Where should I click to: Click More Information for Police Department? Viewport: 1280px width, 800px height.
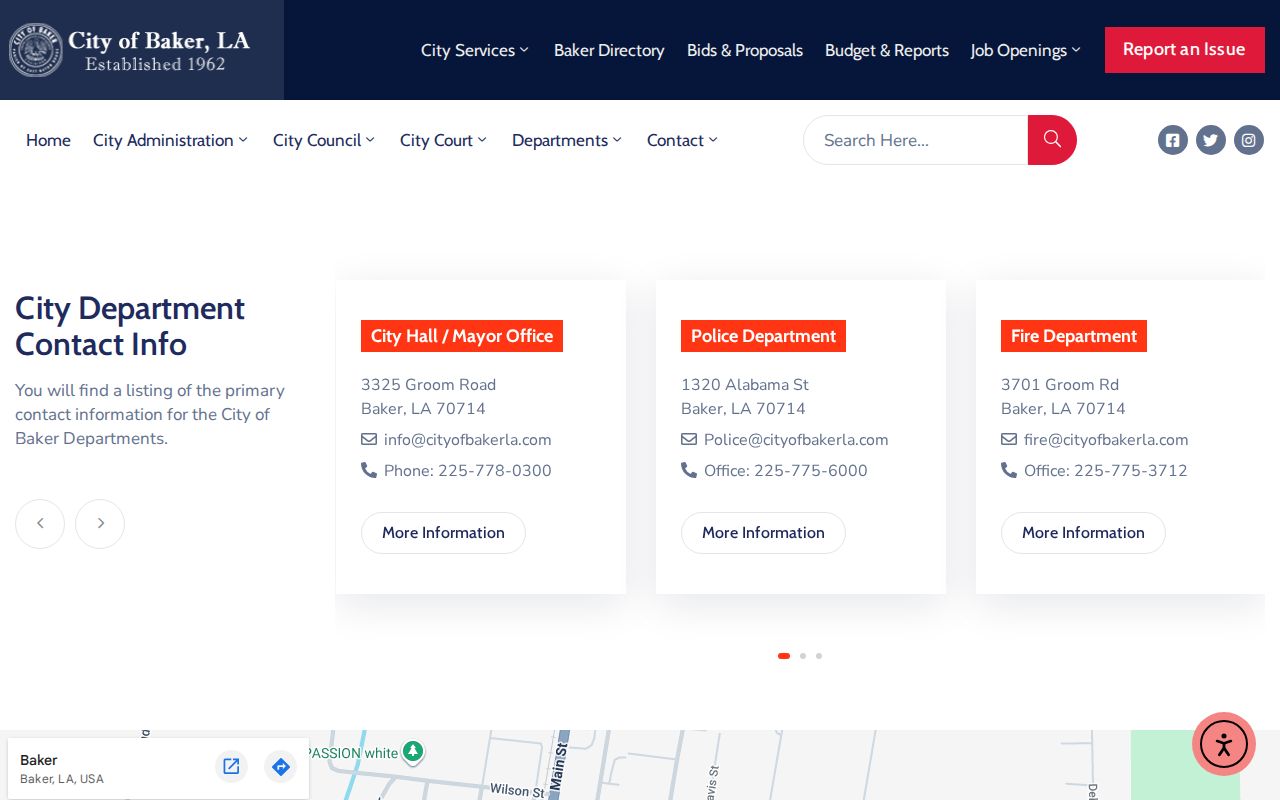[763, 533]
